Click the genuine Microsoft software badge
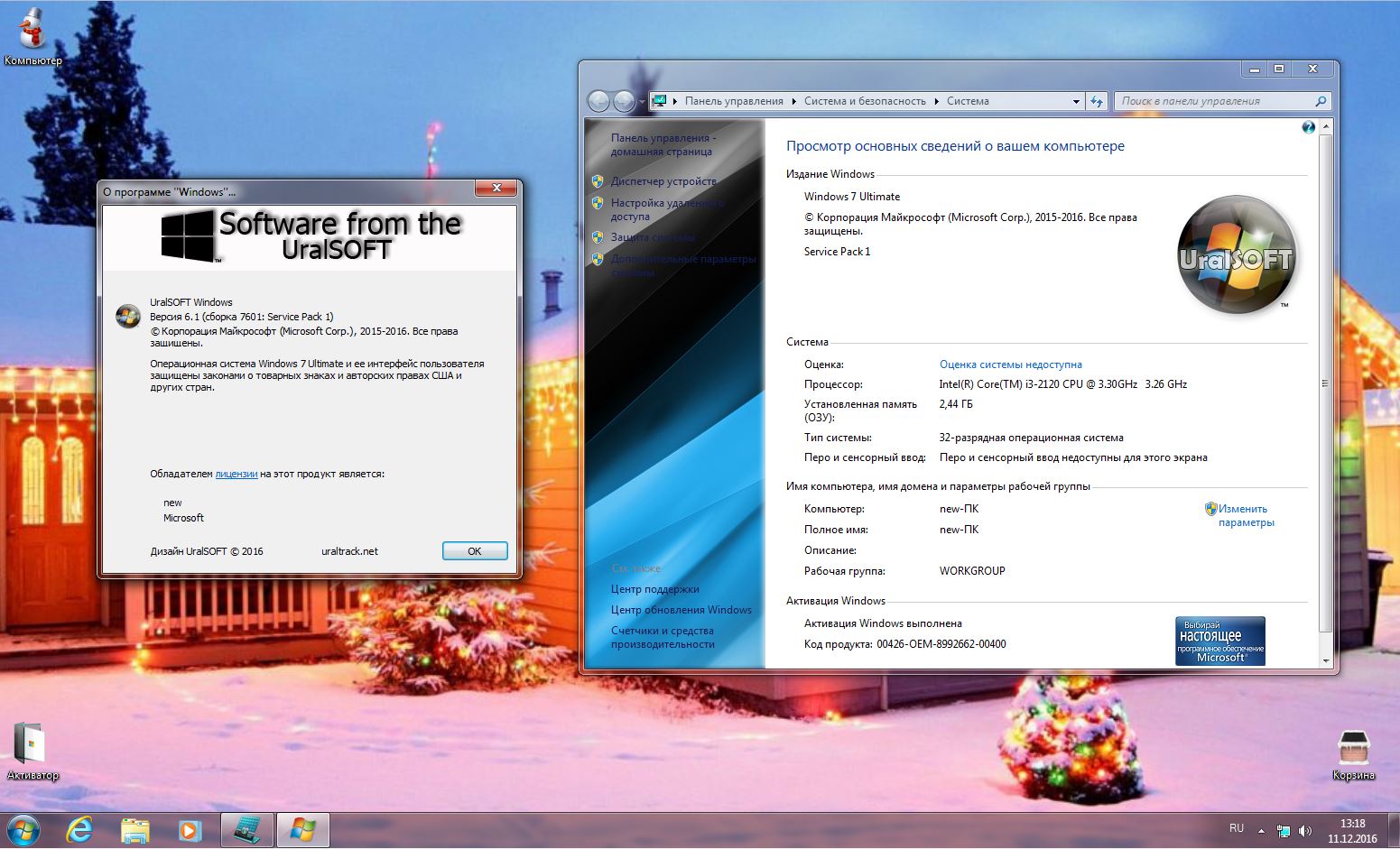The width and height of the screenshot is (1400, 849). click(1219, 641)
